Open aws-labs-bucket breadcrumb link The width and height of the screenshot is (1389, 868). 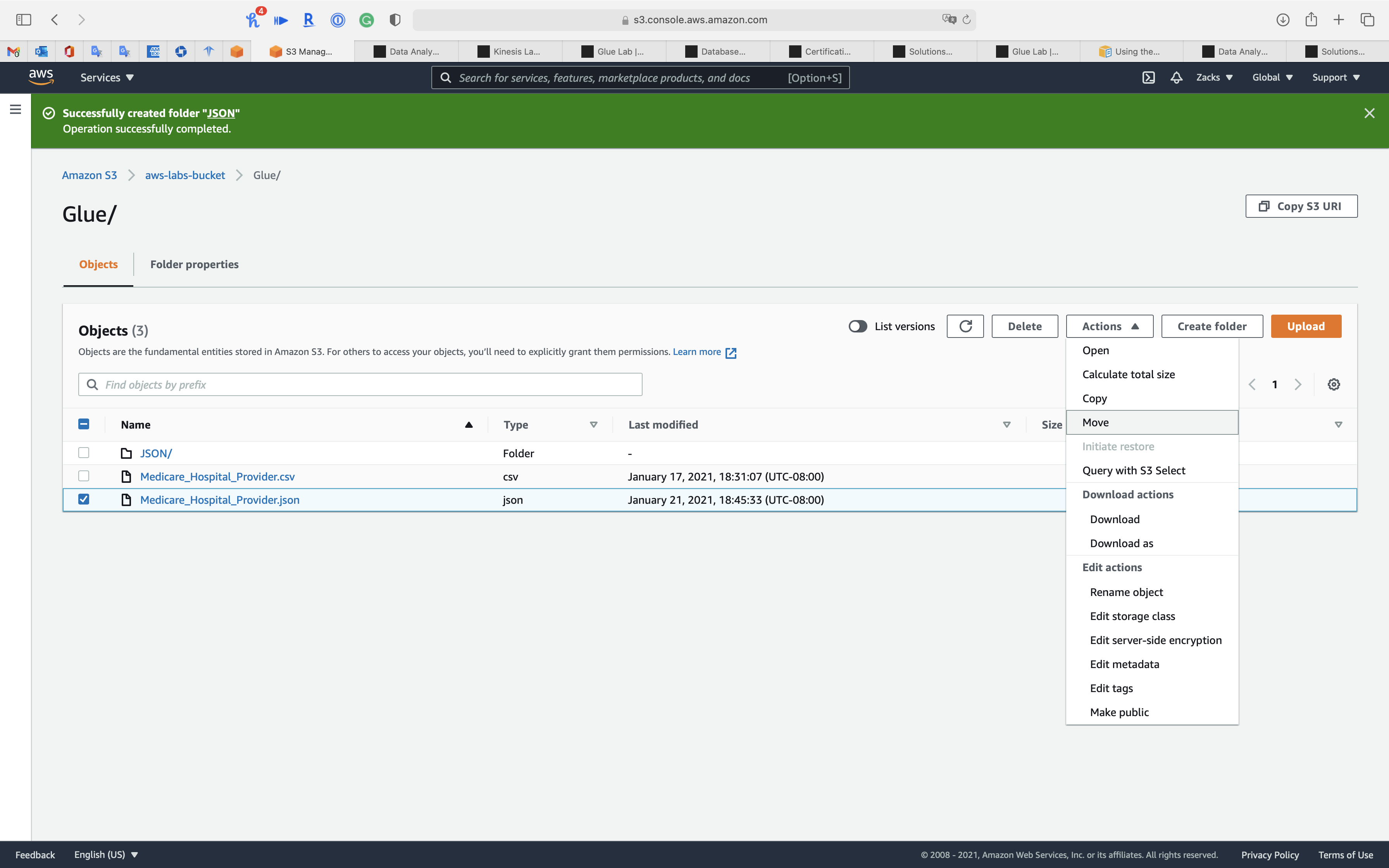tap(185, 175)
